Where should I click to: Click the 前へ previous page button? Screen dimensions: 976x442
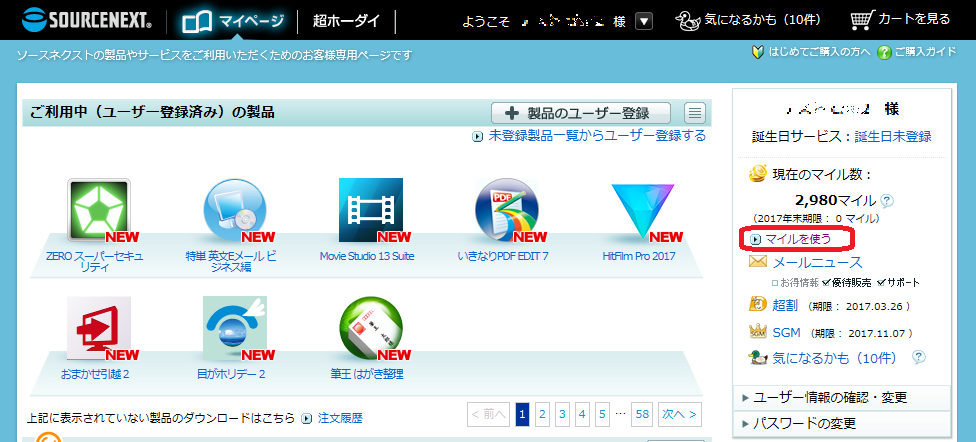[x=489, y=414]
